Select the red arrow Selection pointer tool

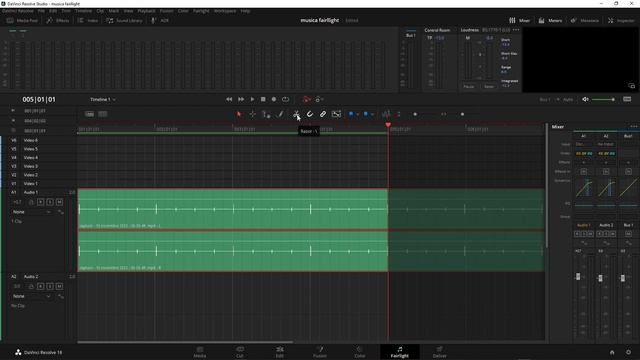click(x=239, y=114)
